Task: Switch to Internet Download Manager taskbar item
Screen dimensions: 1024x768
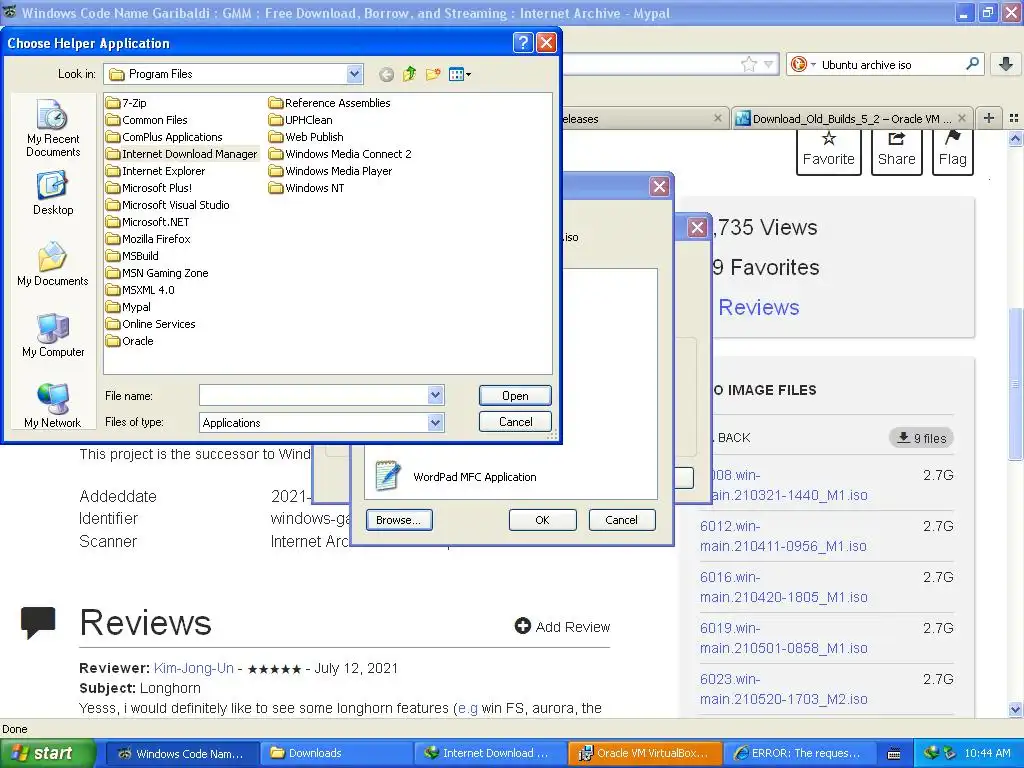Action: 490,753
